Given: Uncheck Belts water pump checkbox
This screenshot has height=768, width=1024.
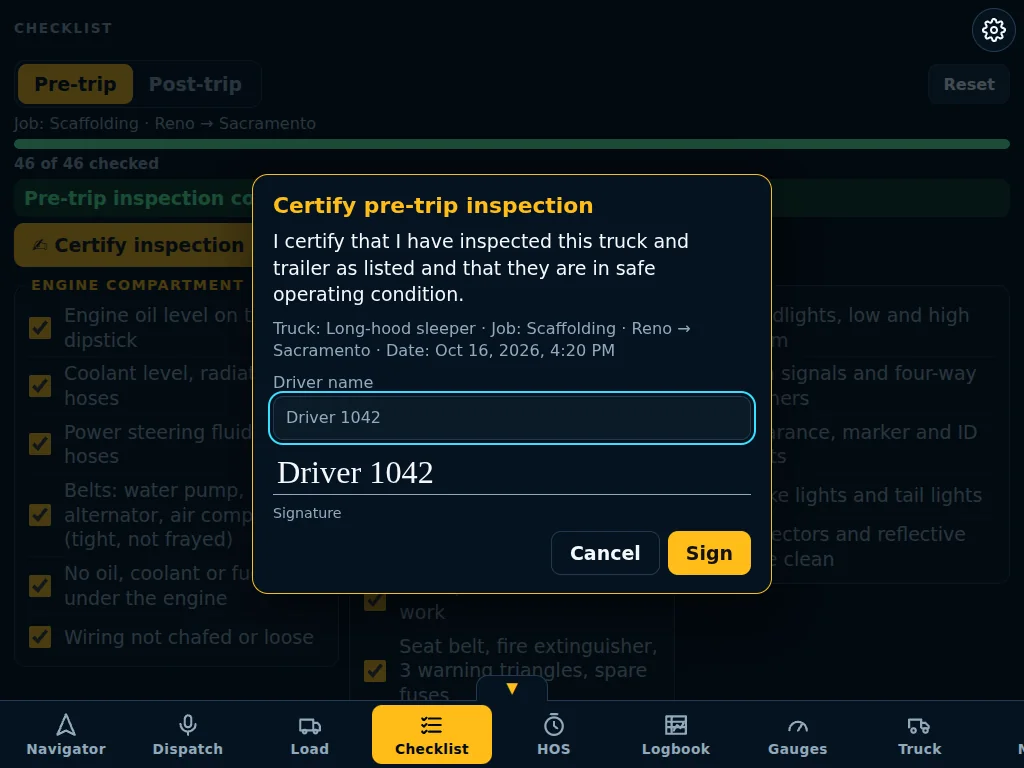Looking at the screenshot, I should [40, 515].
